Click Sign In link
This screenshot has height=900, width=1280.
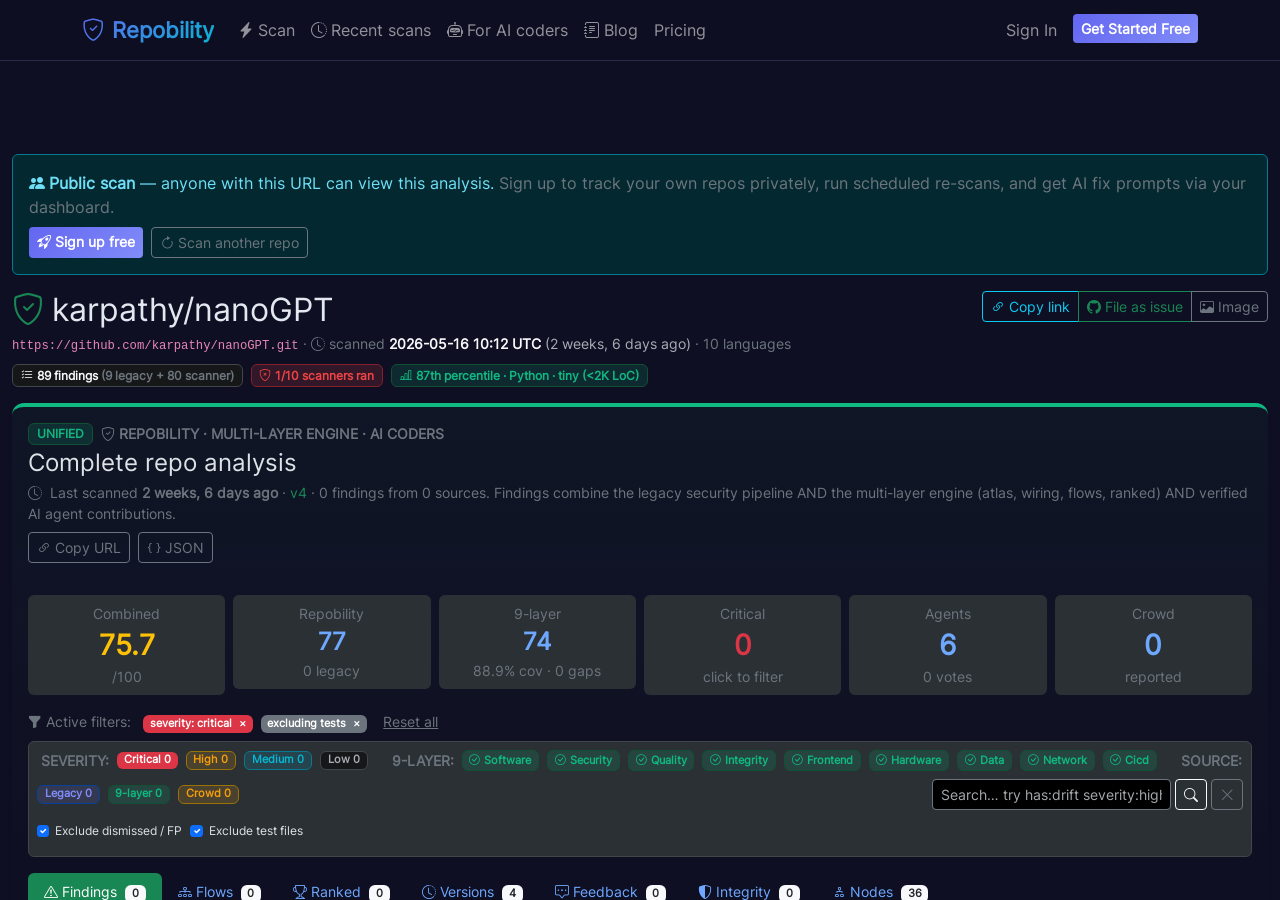pyautogui.click(x=1031, y=30)
